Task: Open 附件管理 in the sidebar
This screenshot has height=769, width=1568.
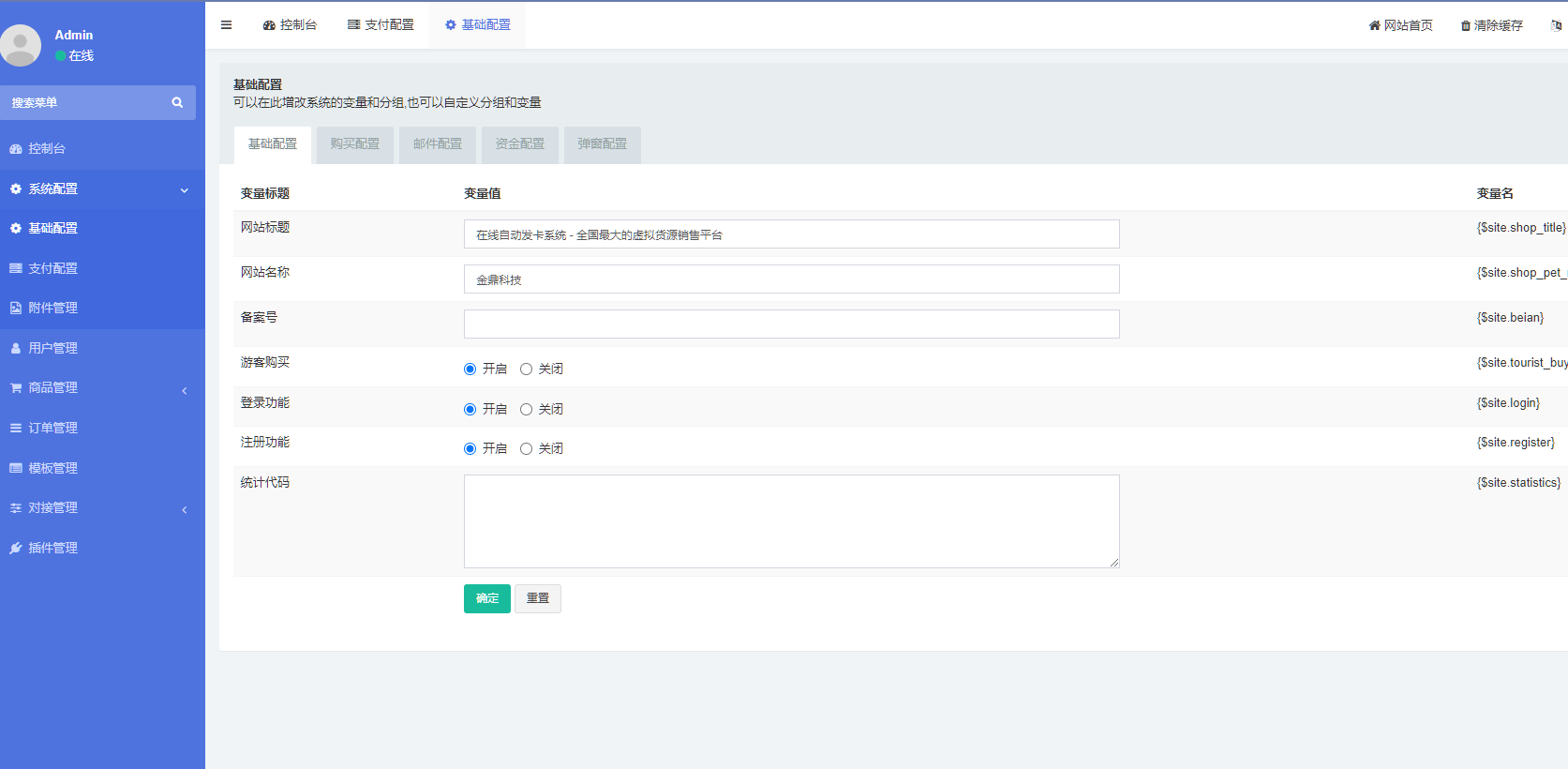Action: [52, 308]
